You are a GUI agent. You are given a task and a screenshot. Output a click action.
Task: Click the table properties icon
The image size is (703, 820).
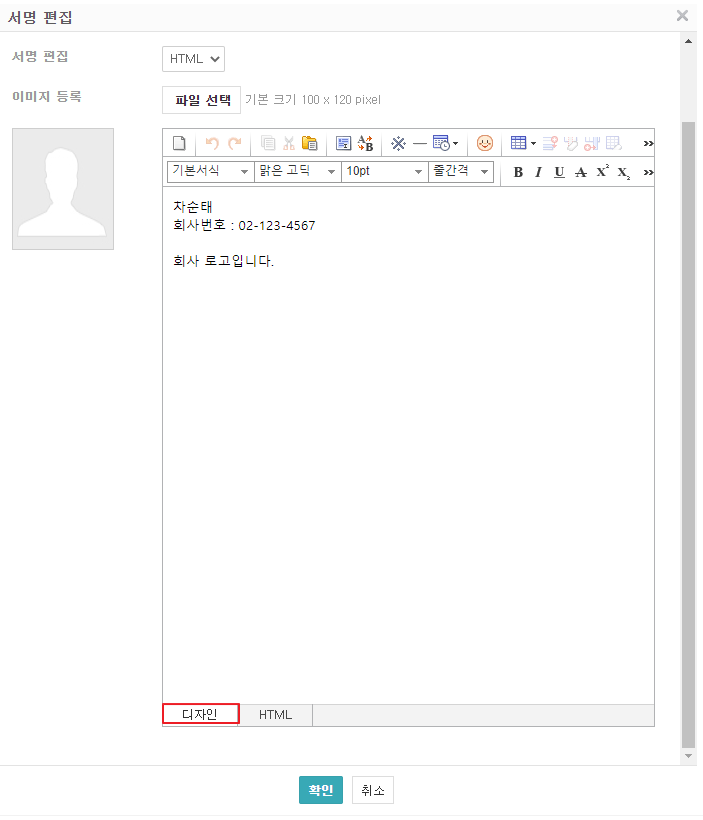[614, 143]
